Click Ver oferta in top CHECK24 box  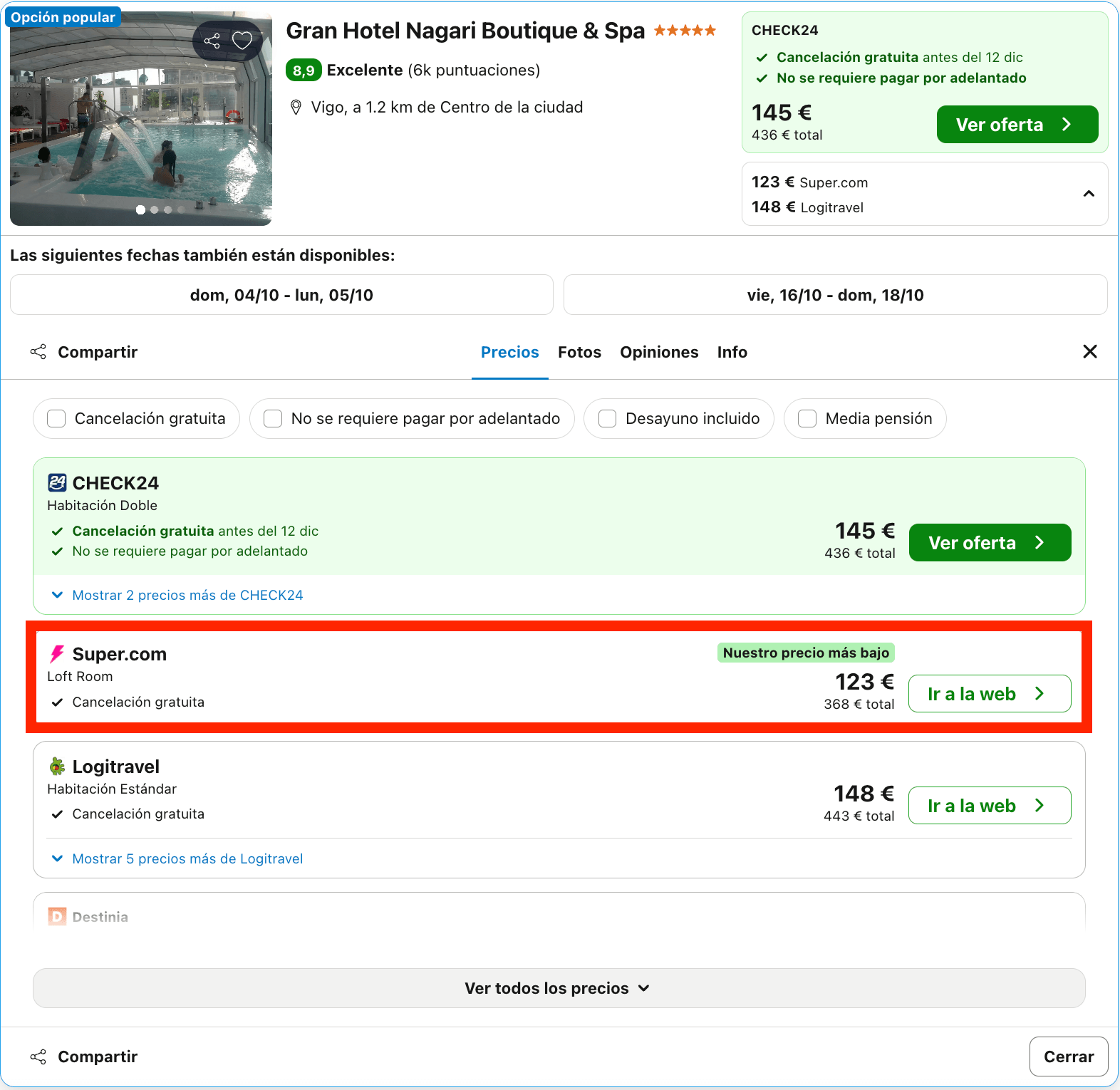click(1017, 125)
